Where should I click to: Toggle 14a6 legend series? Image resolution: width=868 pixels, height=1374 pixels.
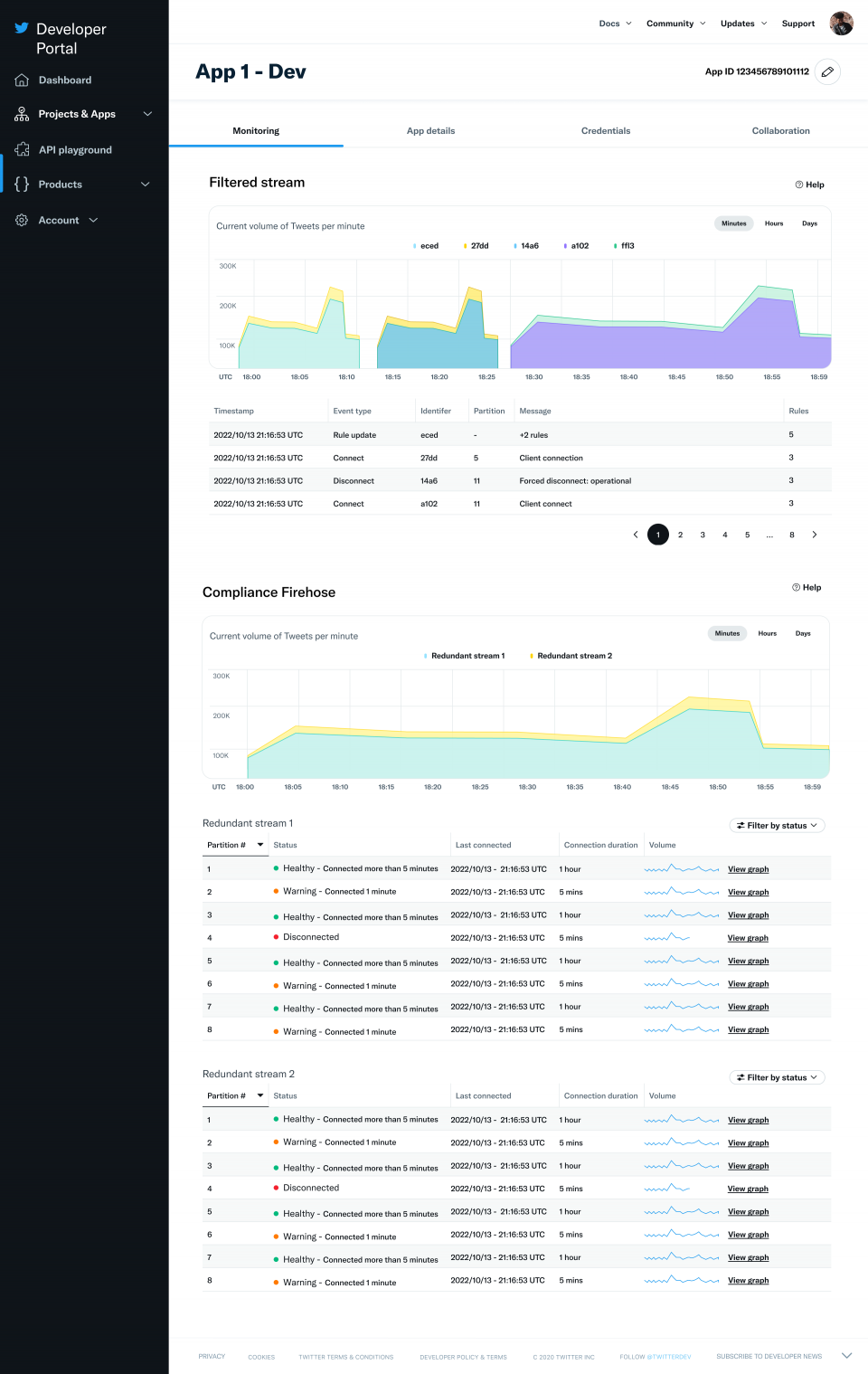pyautogui.click(x=526, y=246)
